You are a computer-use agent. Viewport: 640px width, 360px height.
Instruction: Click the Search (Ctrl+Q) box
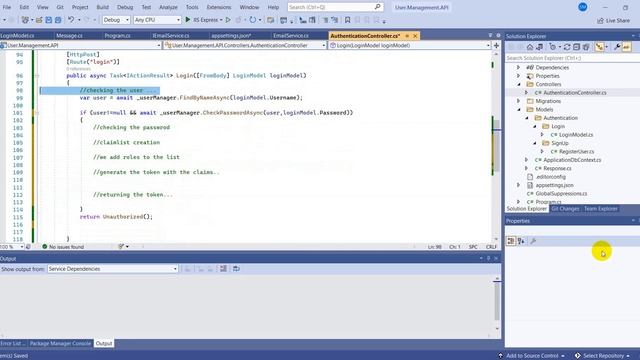coord(335,7)
